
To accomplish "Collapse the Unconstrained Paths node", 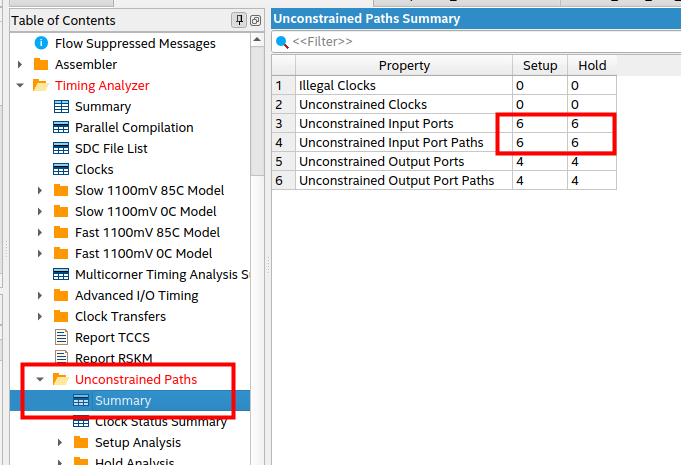I will (x=40, y=379).
